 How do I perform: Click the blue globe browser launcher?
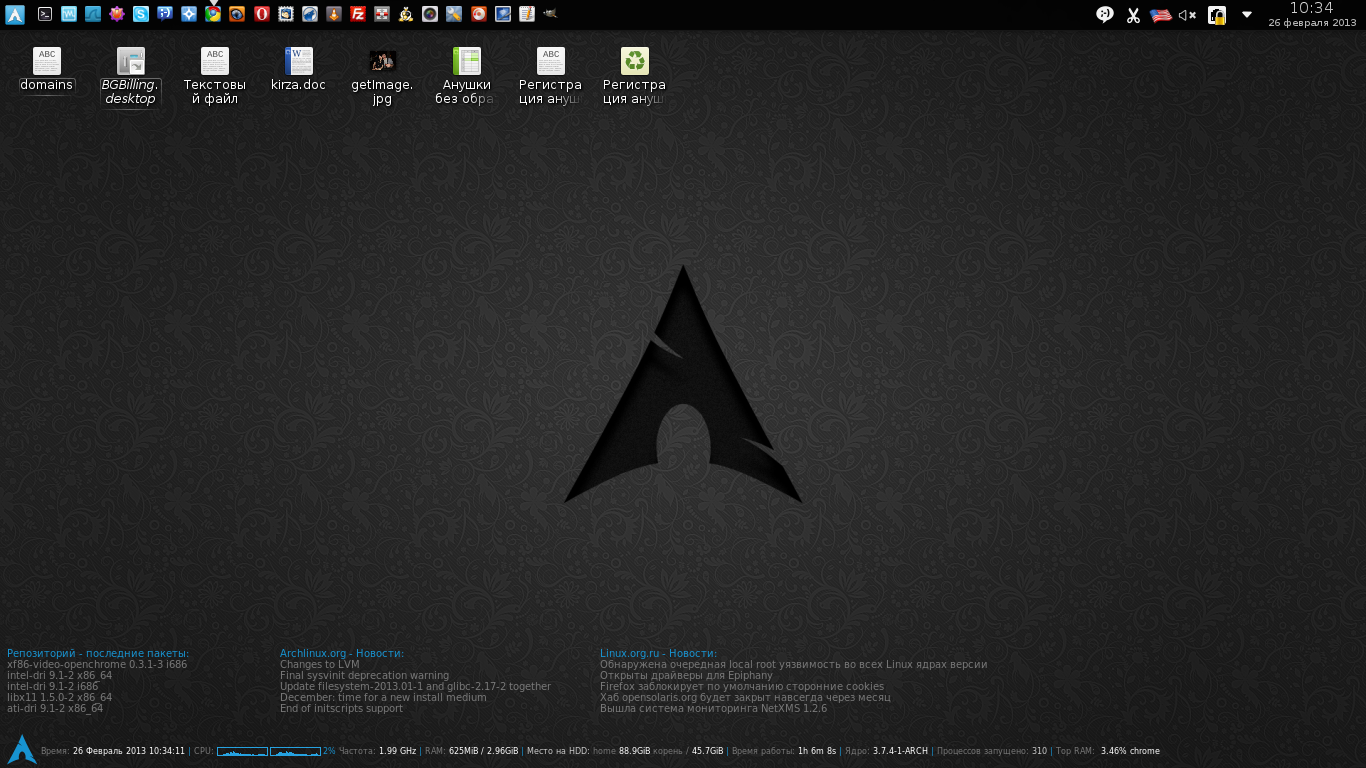click(309, 14)
